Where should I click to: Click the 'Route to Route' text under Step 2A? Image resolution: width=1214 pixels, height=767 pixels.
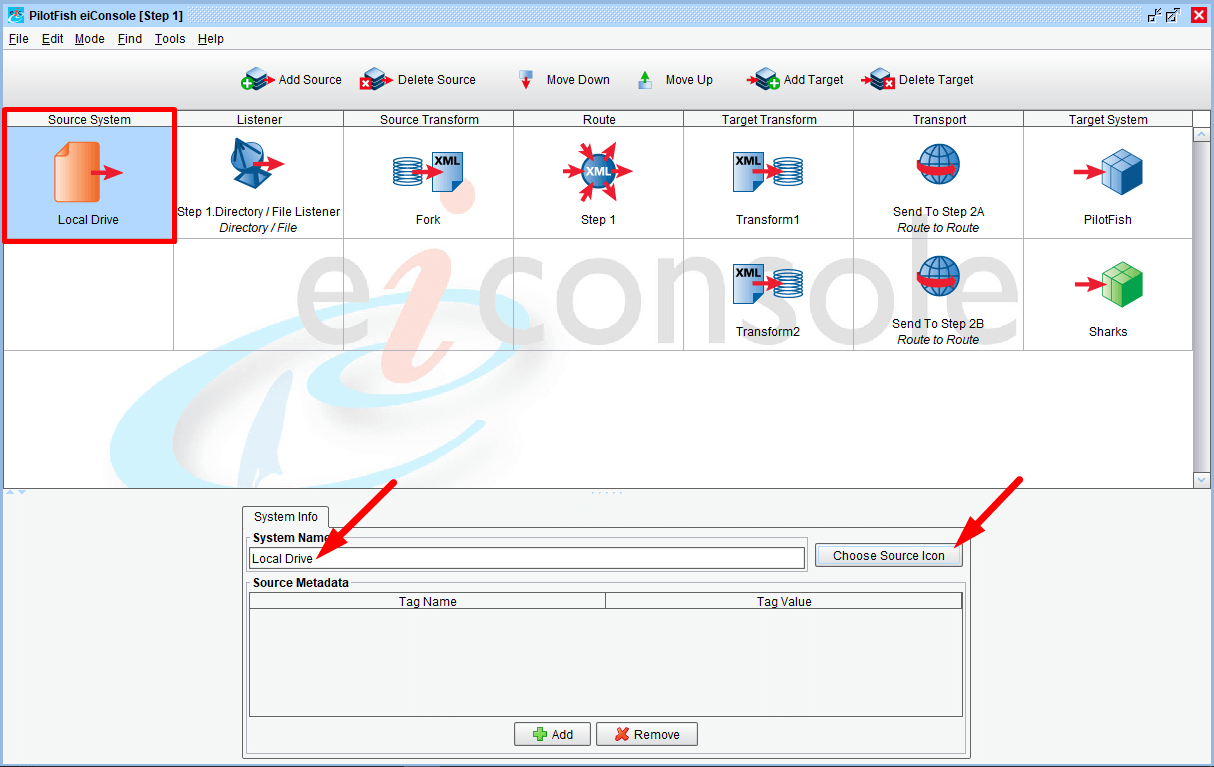click(x=938, y=228)
